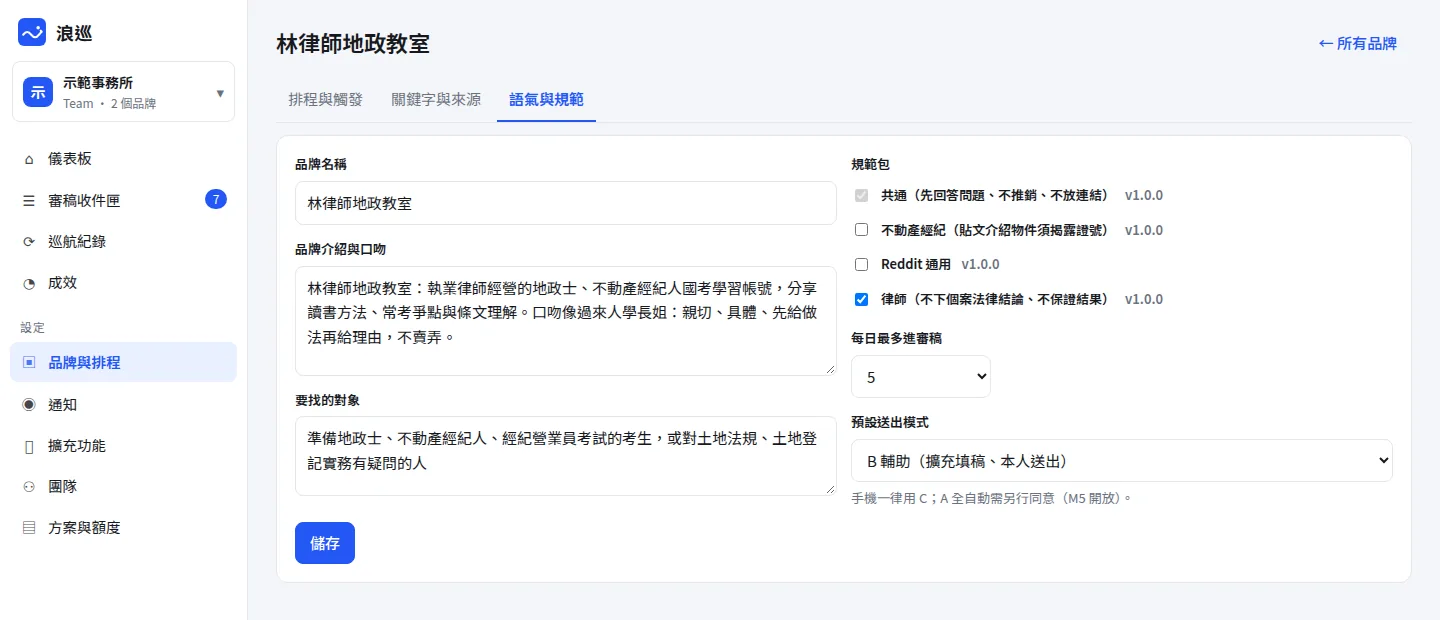Click the 品牌名稱 input field
1440x620 pixels.
tap(566, 203)
